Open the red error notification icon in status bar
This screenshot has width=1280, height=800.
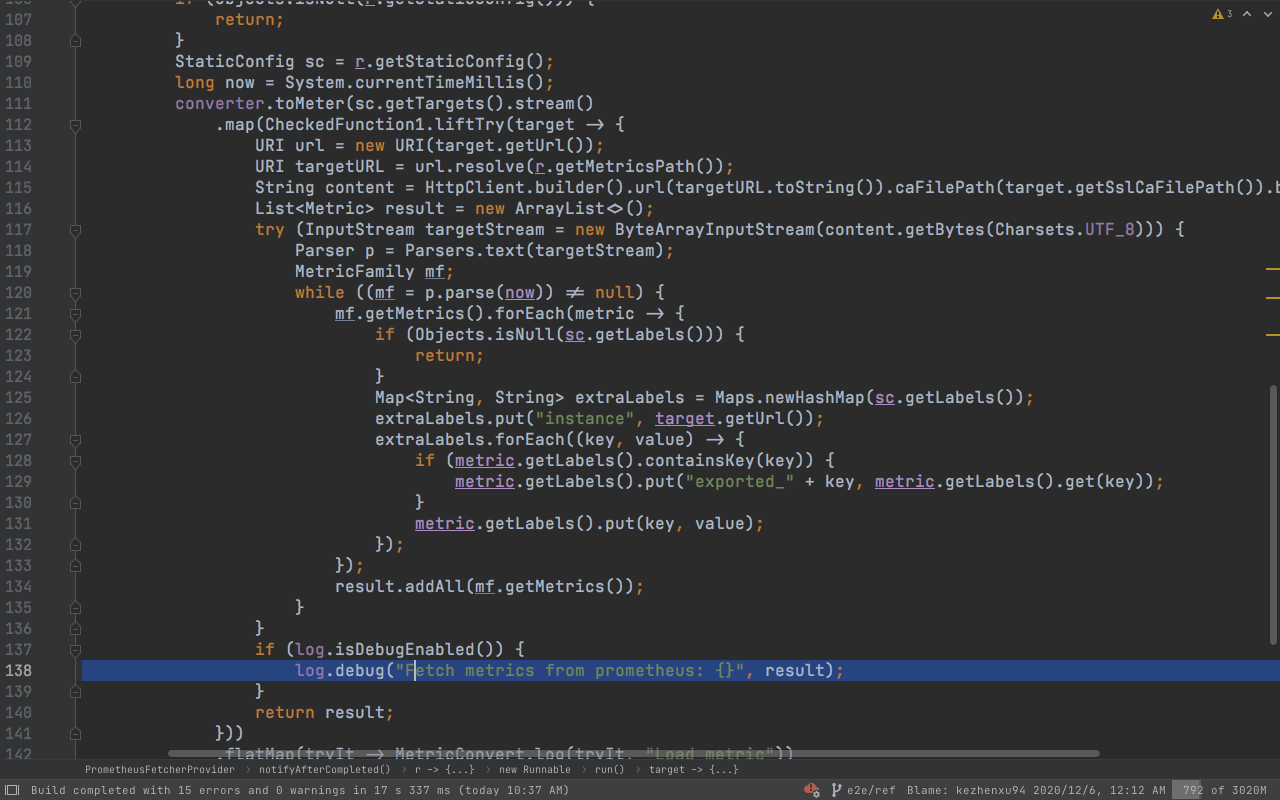[x=812, y=790]
